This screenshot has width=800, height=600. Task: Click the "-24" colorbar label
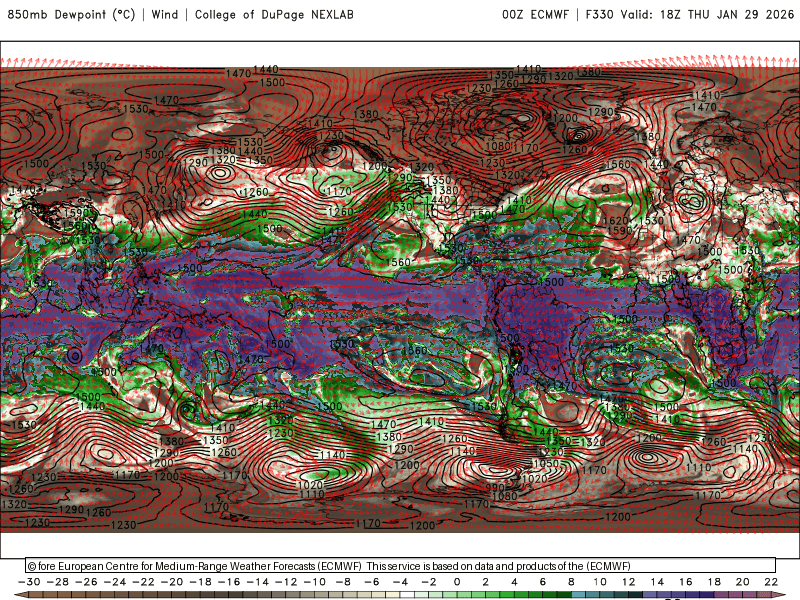tap(115, 582)
